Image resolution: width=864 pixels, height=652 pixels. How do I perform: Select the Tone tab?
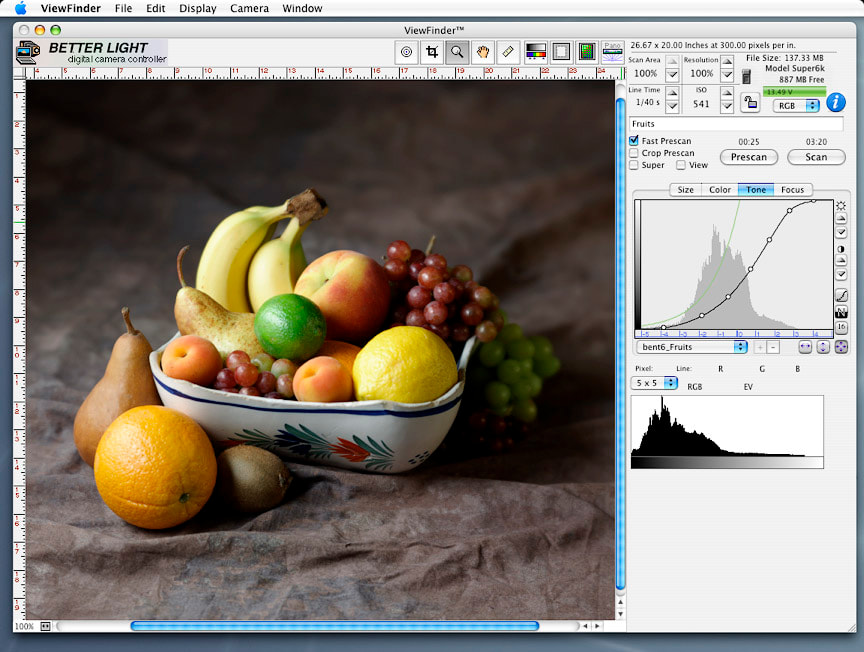(756, 190)
